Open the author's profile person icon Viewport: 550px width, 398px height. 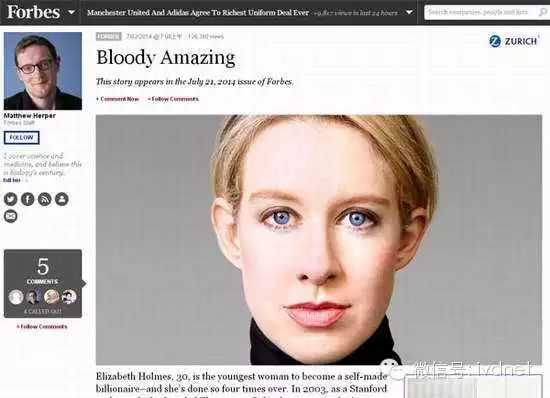(62, 199)
